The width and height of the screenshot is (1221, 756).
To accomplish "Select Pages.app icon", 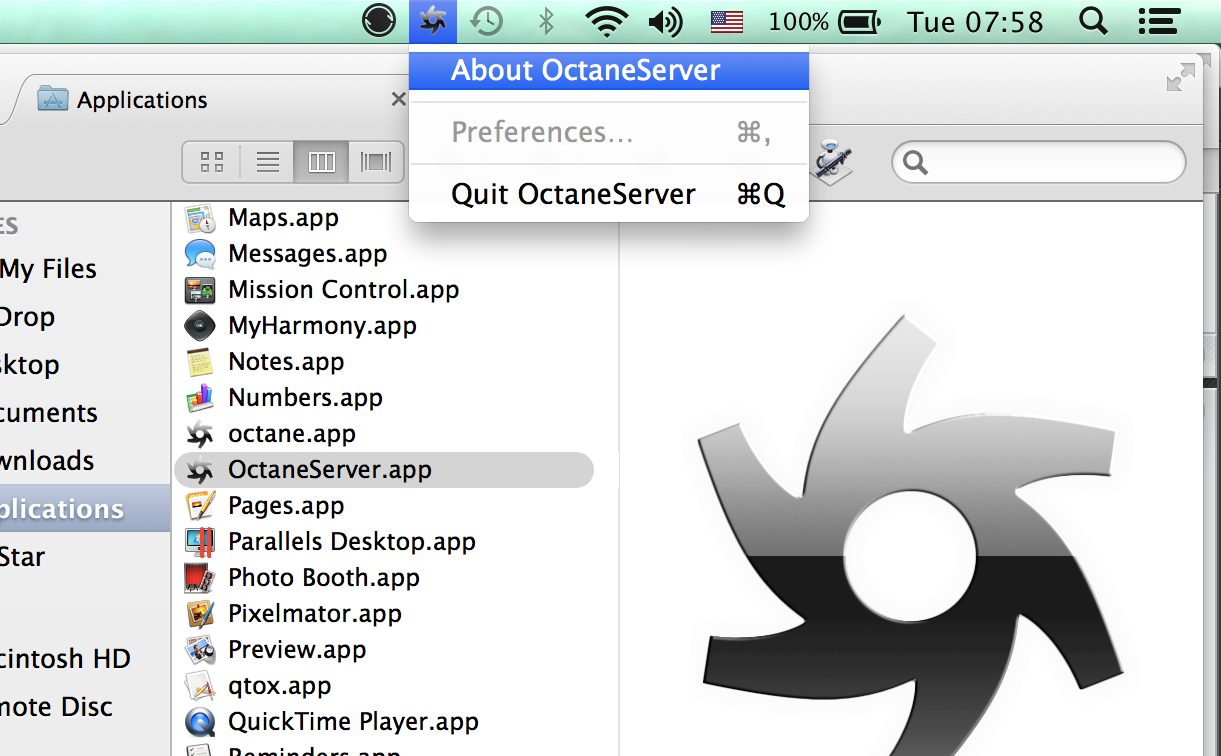I will 200,506.
